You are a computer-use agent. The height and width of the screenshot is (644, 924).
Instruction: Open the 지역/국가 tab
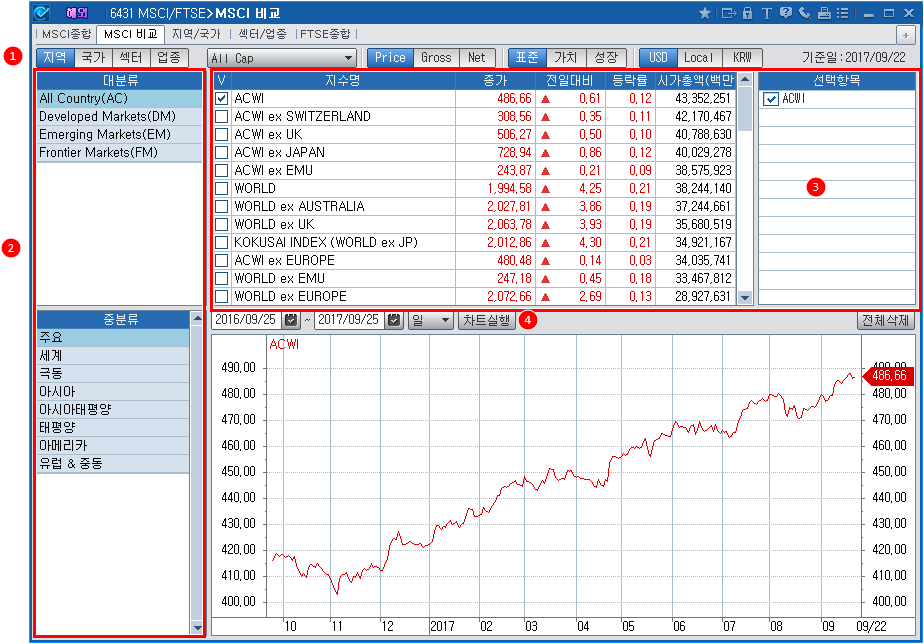click(x=196, y=34)
